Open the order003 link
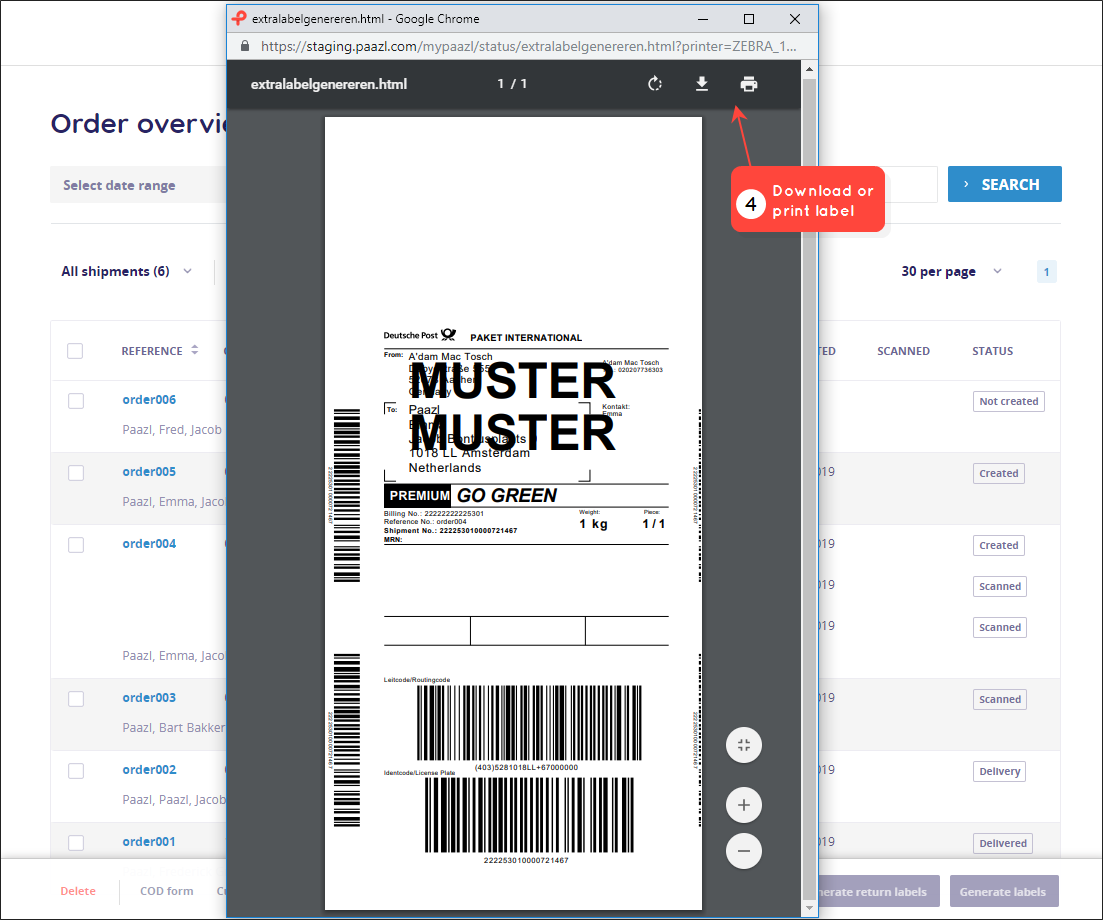Image resolution: width=1103 pixels, height=920 pixels. pyautogui.click(x=149, y=698)
